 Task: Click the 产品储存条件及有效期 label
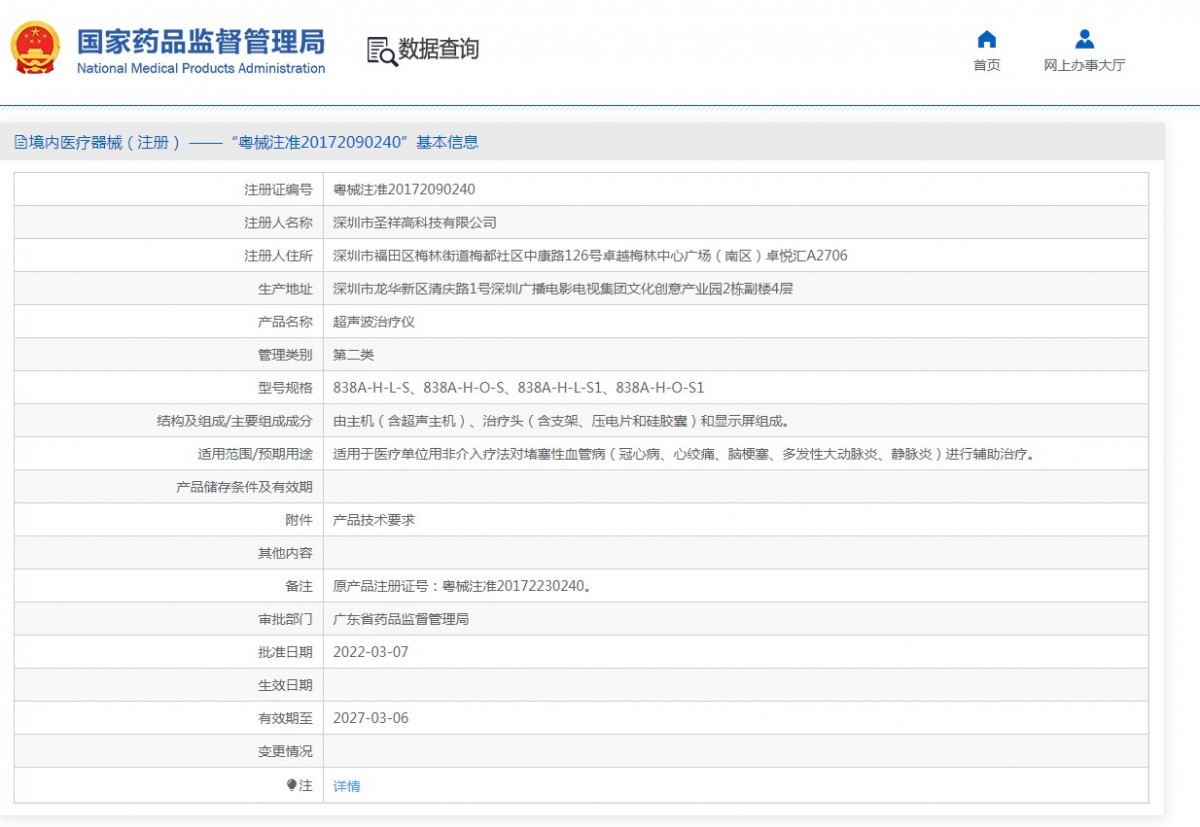(x=244, y=486)
